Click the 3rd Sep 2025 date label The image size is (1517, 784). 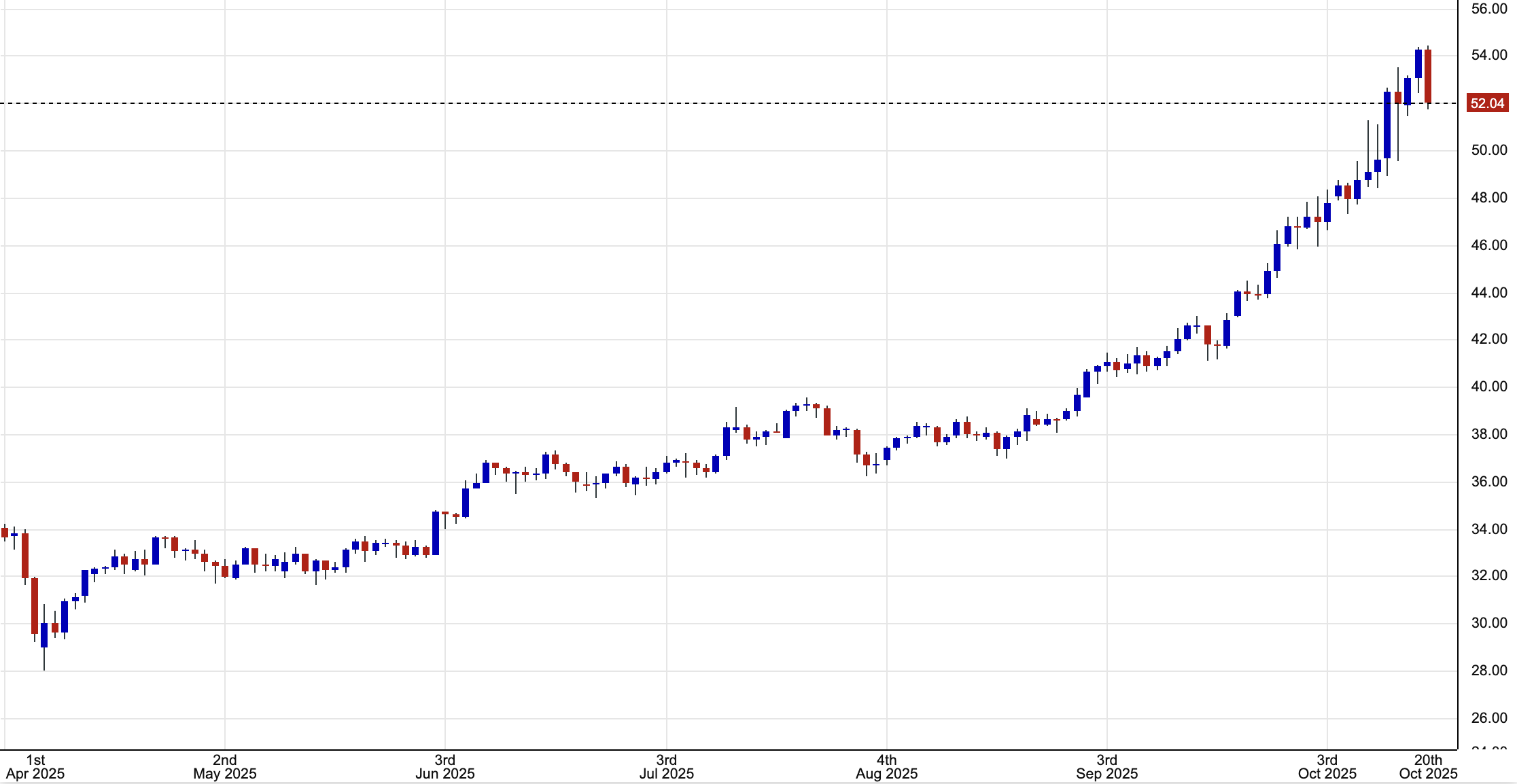1107,766
